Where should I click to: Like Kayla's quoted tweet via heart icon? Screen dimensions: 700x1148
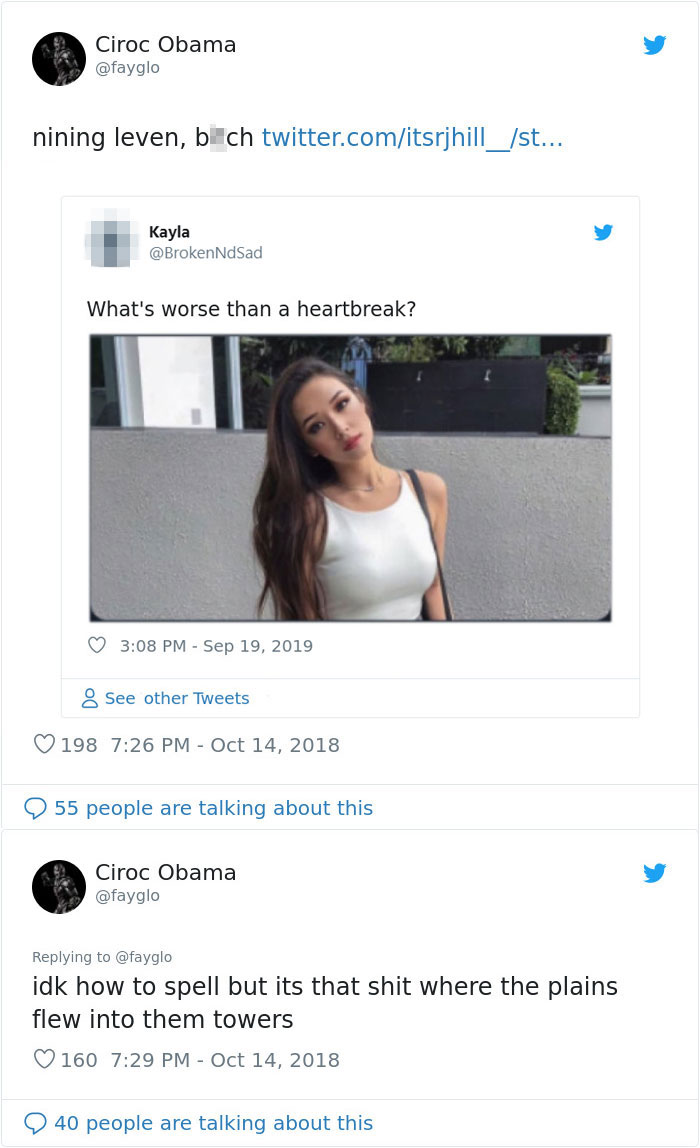pyautogui.click(x=97, y=645)
